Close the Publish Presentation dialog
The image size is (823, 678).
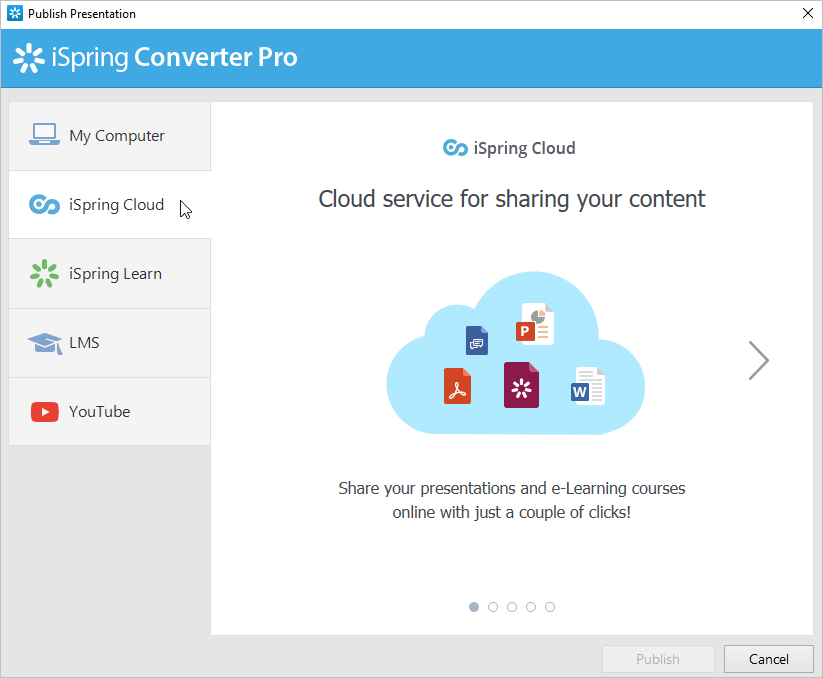coord(808,13)
